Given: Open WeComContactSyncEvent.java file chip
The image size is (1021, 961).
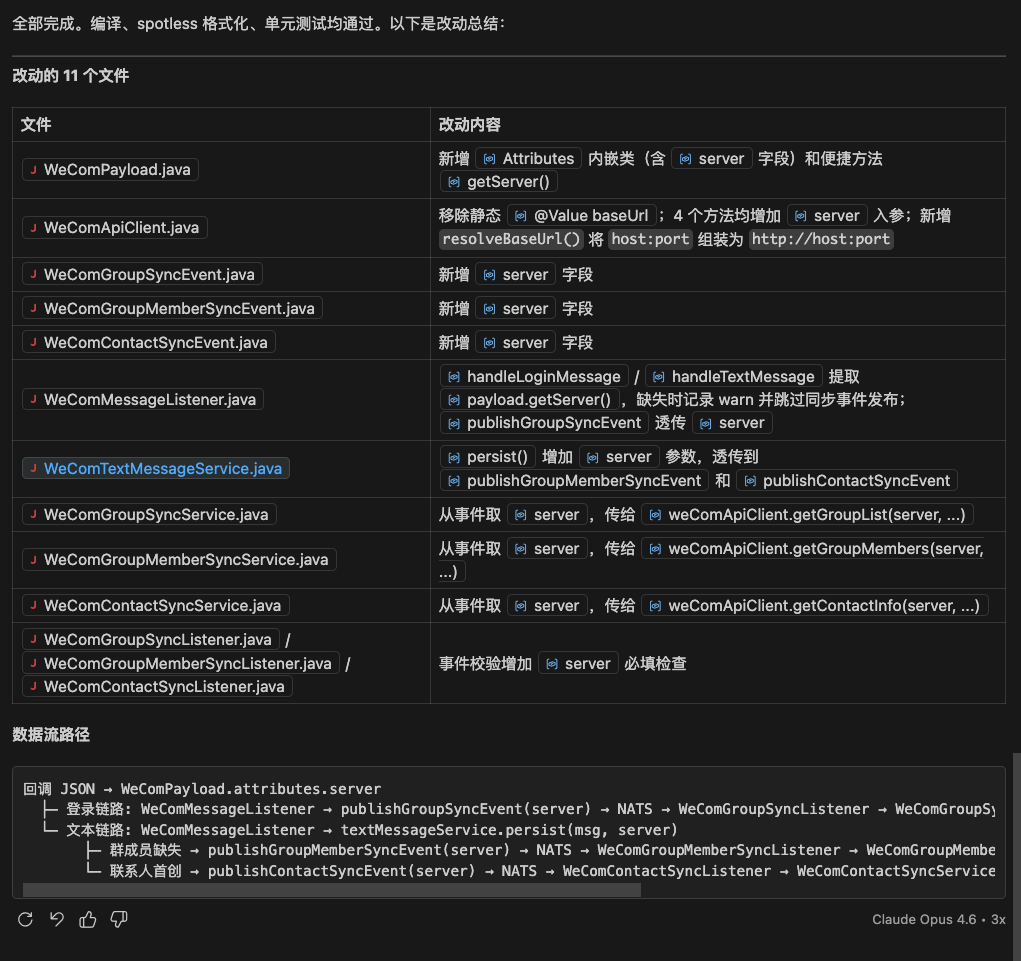Looking at the screenshot, I should coord(148,342).
